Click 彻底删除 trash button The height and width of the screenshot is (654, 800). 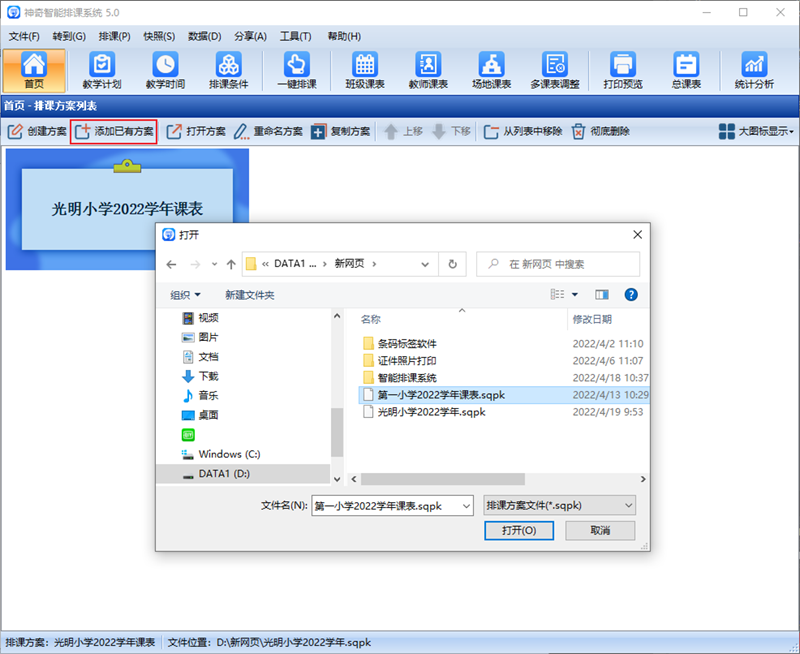pos(600,132)
